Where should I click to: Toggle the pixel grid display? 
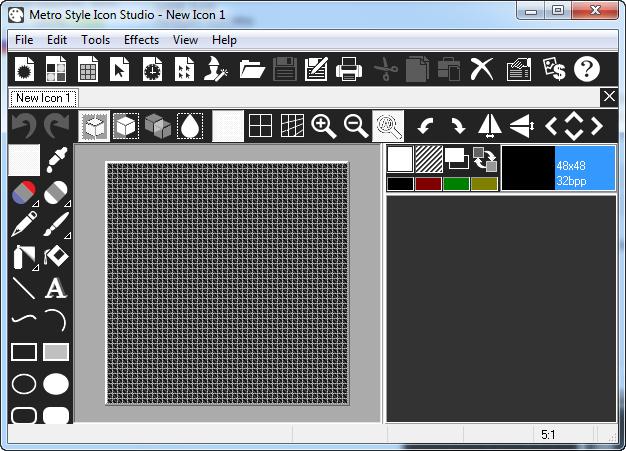(x=291, y=126)
